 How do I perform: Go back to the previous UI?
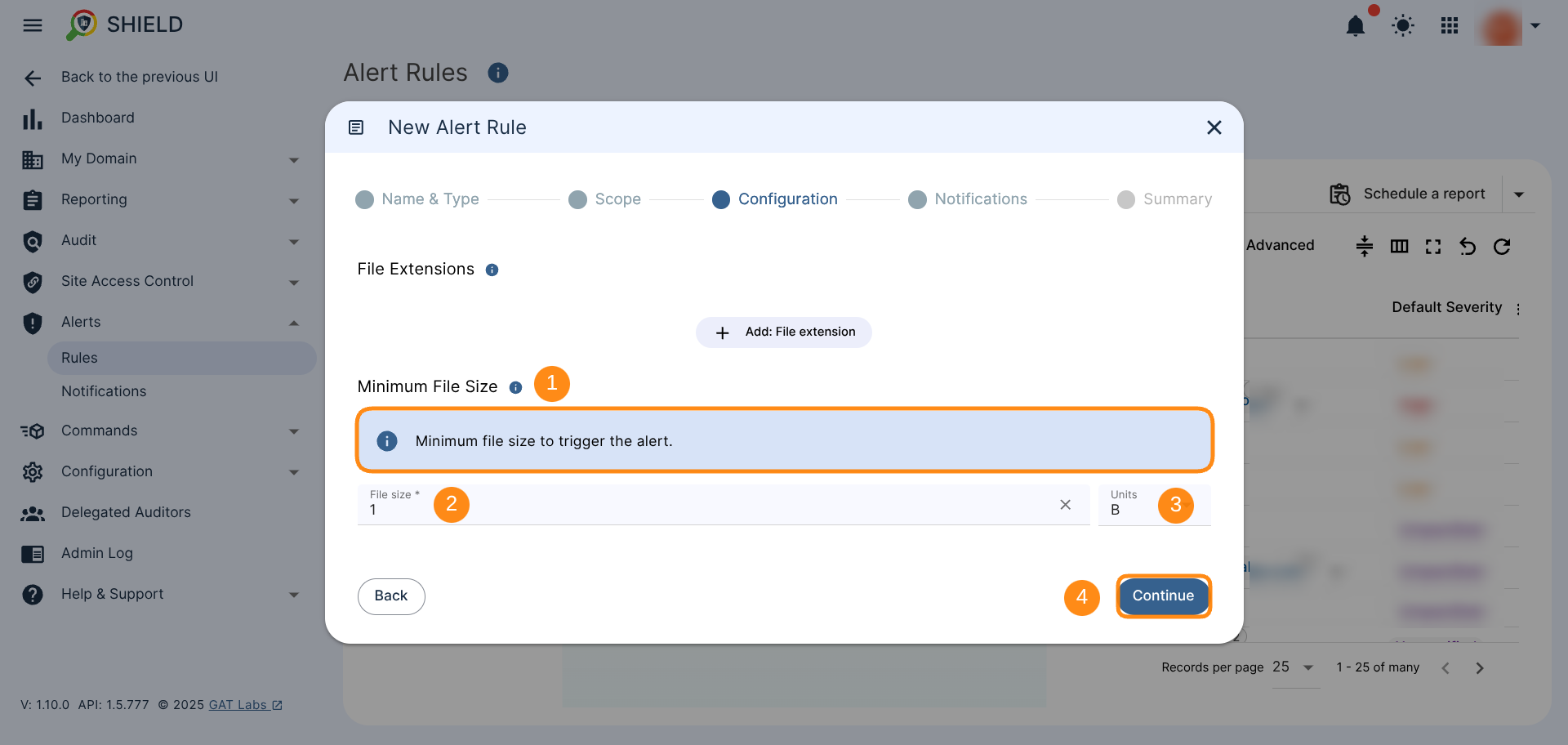pyautogui.click(x=140, y=77)
